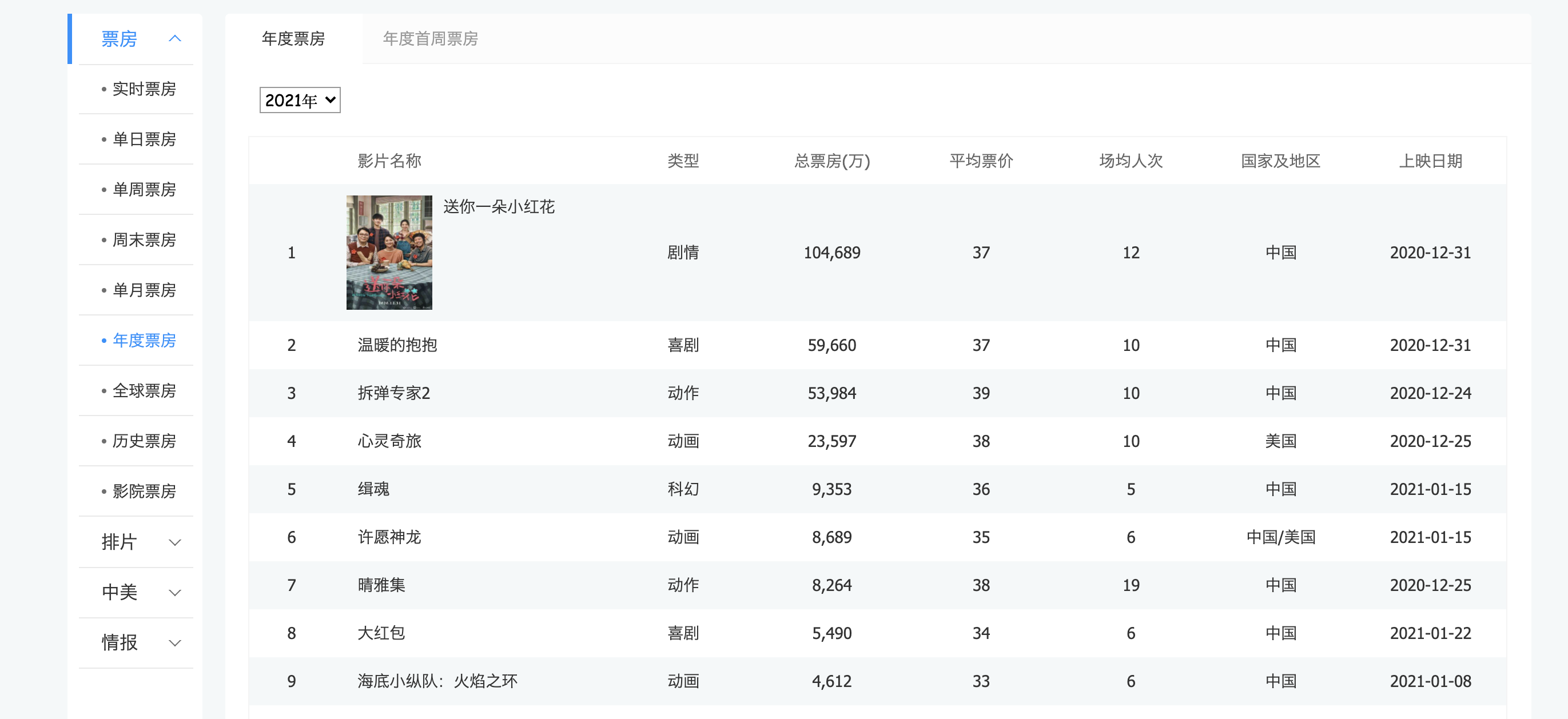Open 单月票房 sidebar link
Viewport: 1568px width, 719px height.
[144, 290]
